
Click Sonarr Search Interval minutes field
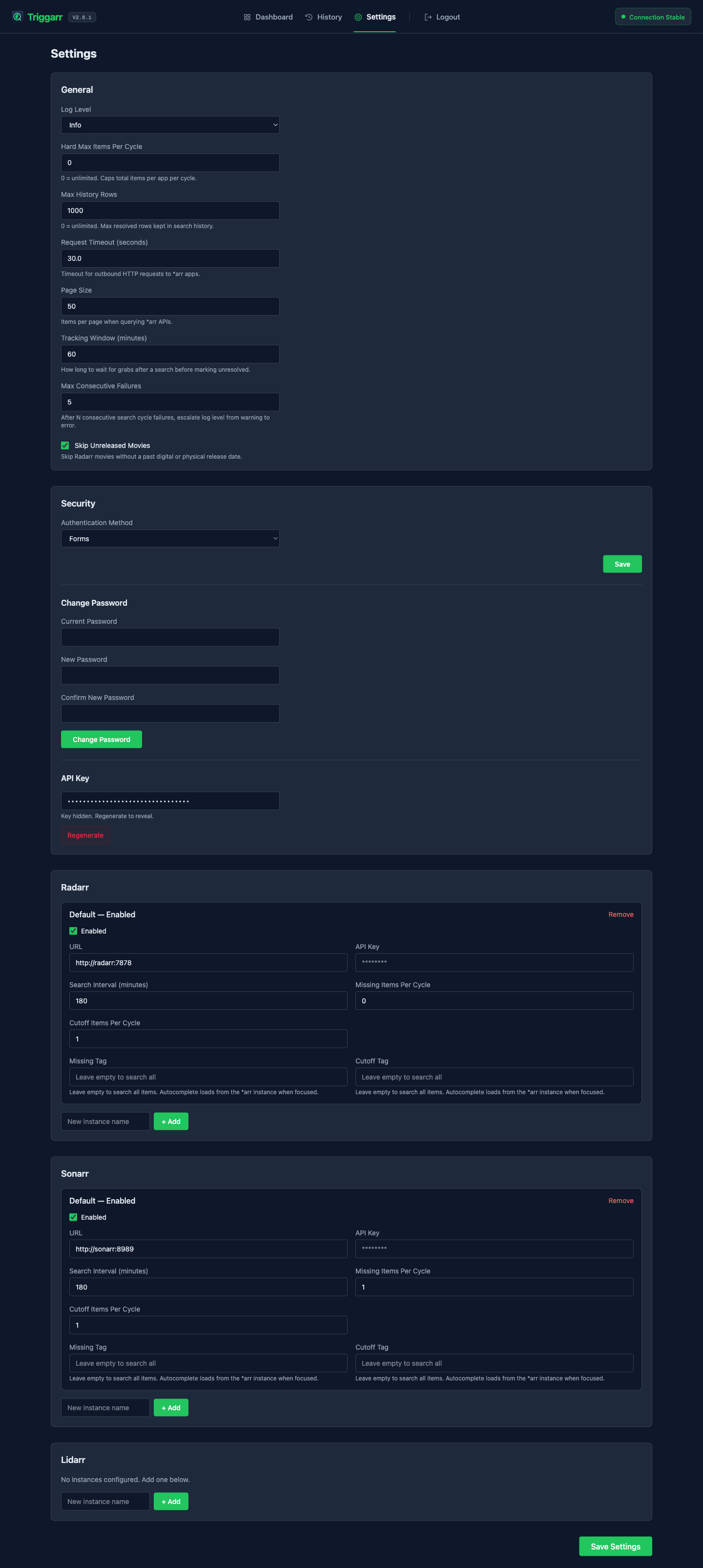click(208, 1287)
